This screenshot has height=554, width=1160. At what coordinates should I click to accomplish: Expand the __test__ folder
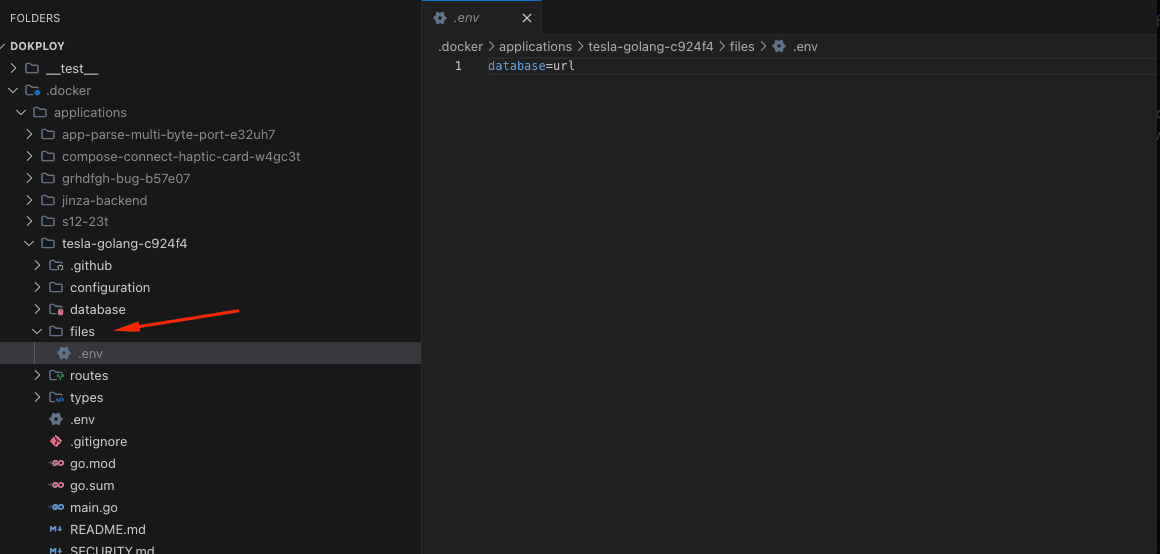pos(13,69)
